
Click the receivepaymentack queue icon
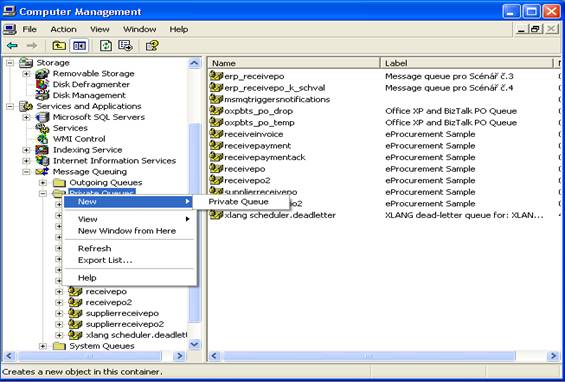pyautogui.click(x=216, y=157)
